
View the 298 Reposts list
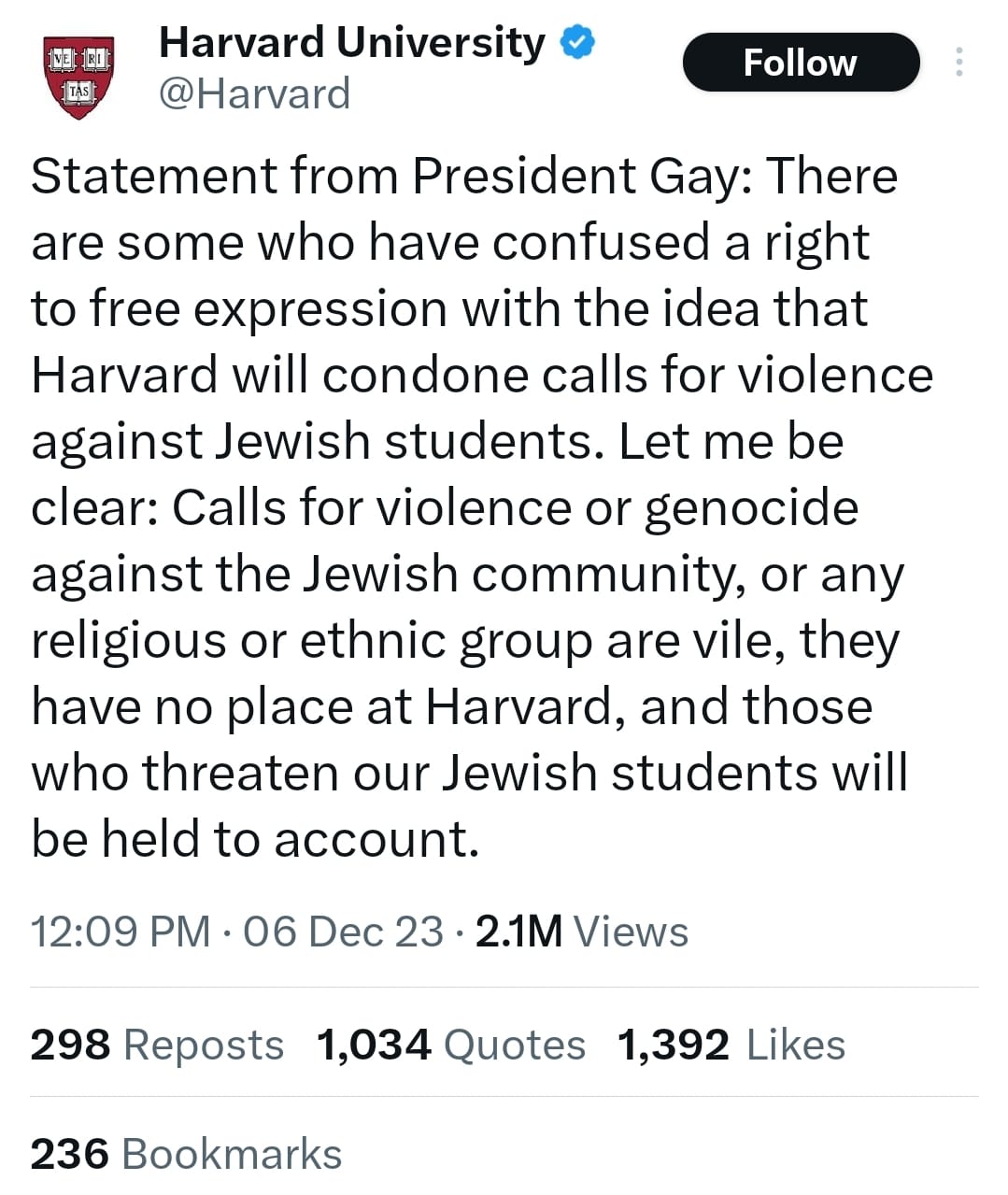point(157,1045)
